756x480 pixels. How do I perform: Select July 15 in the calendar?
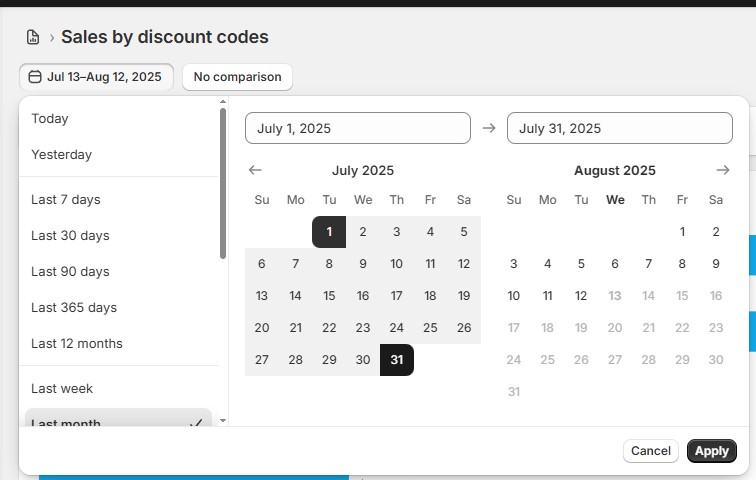tap(329, 296)
